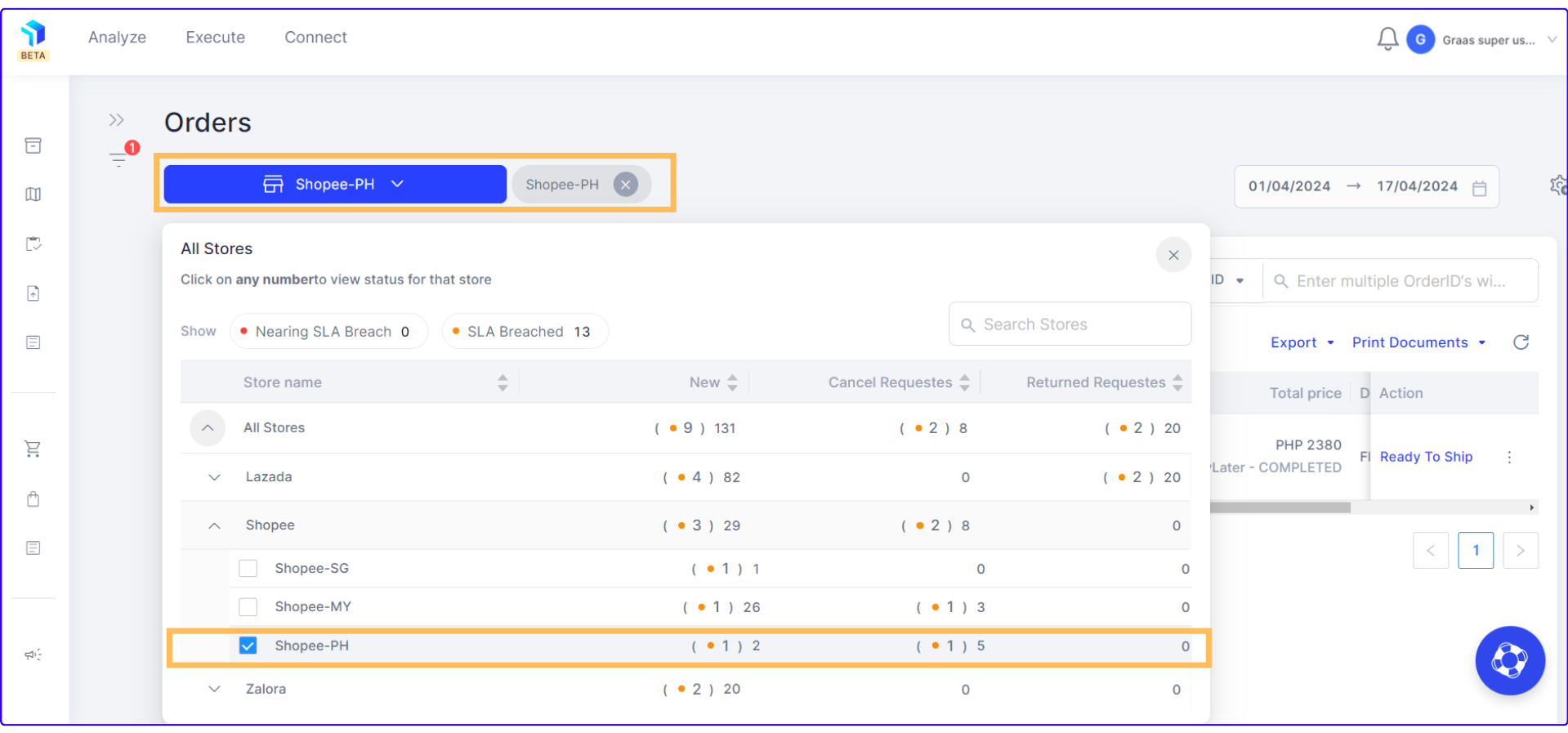
Task: Open the list sidebar icon above divider
Action: pos(34,342)
